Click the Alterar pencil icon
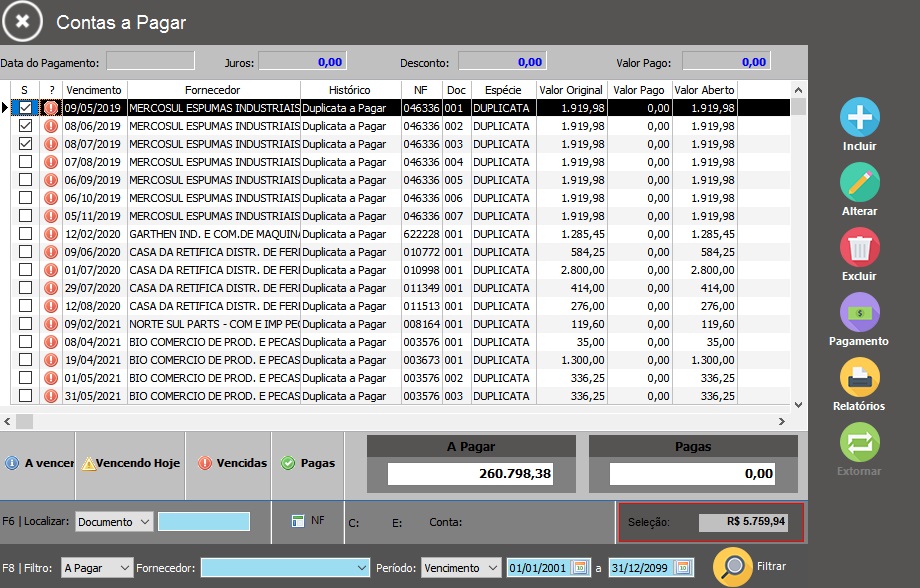Image resolution: width=920 pixels, height=588 pixels. pyautogui.click(x=859, y=183)
